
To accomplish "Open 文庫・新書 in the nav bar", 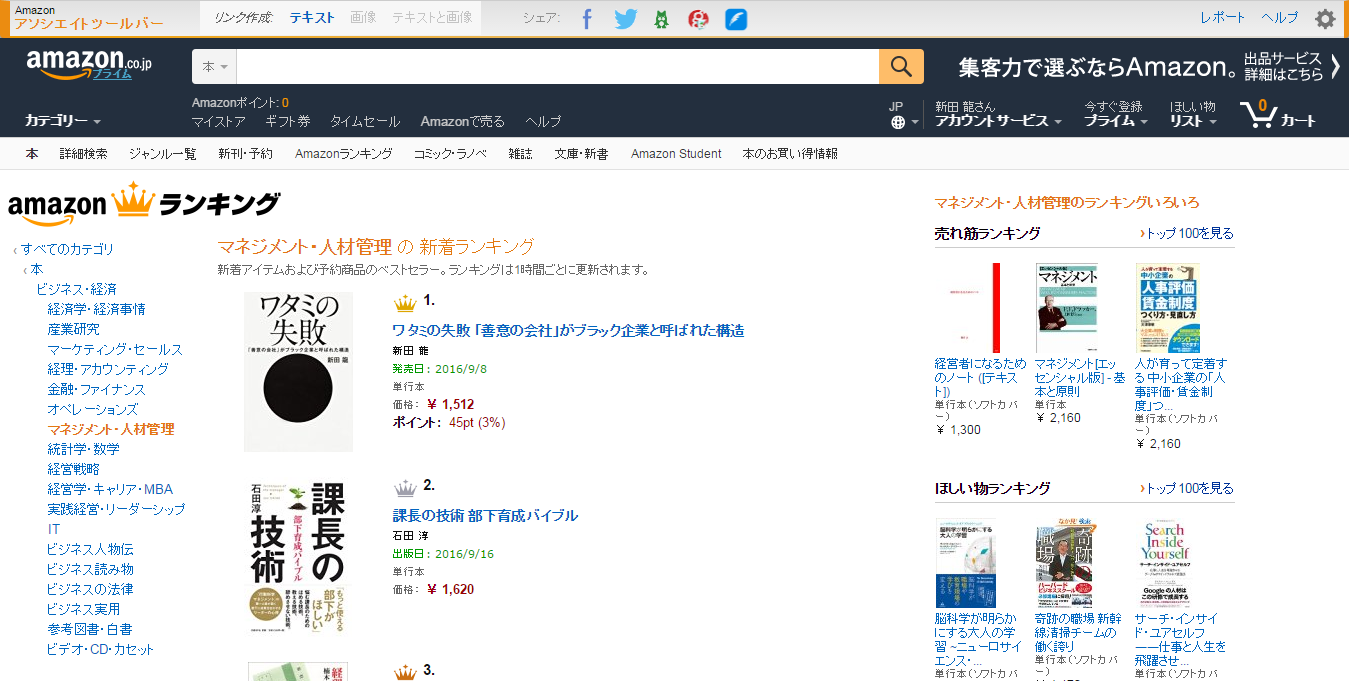I will [581, 154].
